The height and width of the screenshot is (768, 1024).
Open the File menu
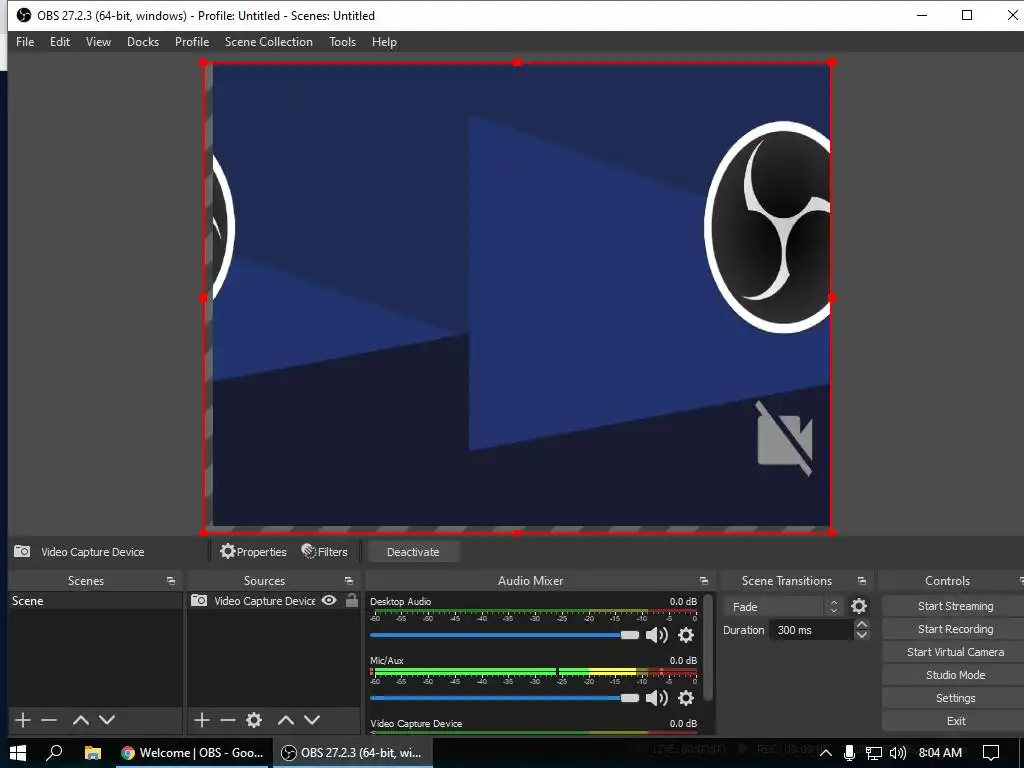click(25, 42)
